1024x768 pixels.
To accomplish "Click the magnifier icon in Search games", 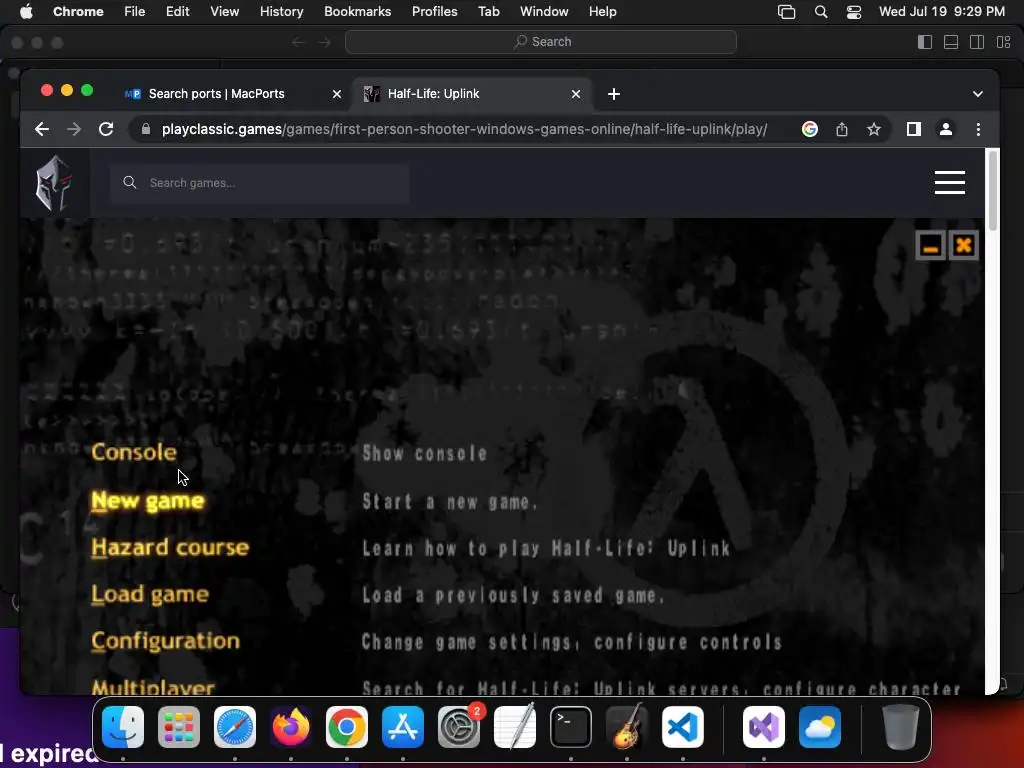I will (x=130, y=183).
